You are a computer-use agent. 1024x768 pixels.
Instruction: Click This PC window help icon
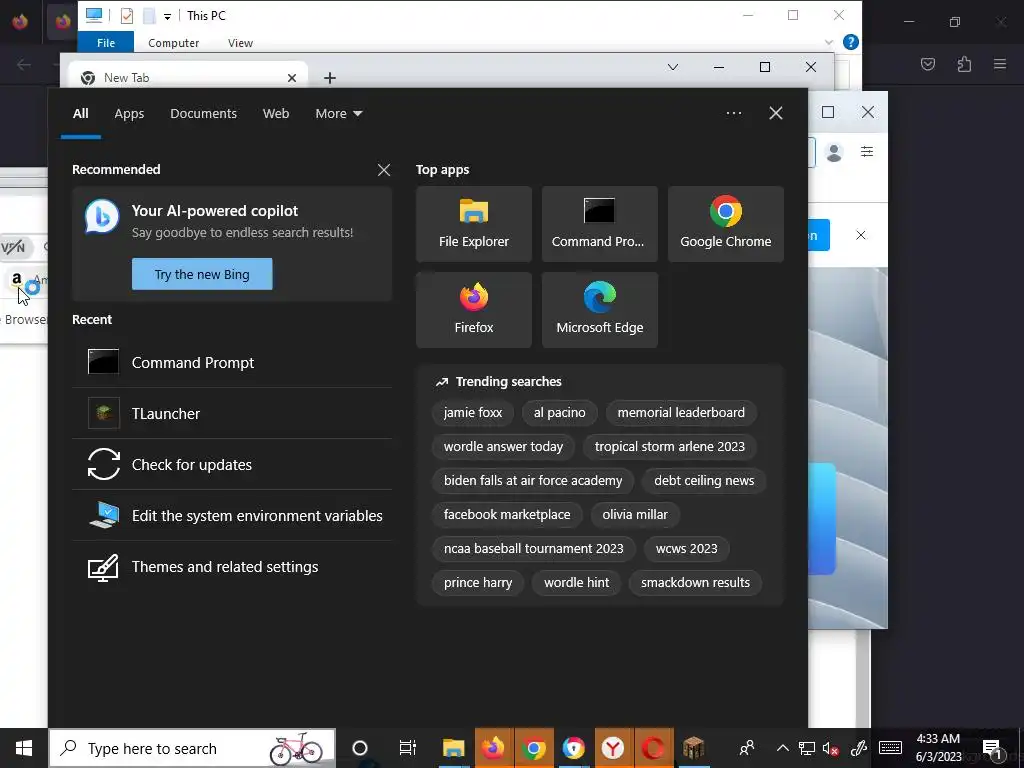(850, 42)
